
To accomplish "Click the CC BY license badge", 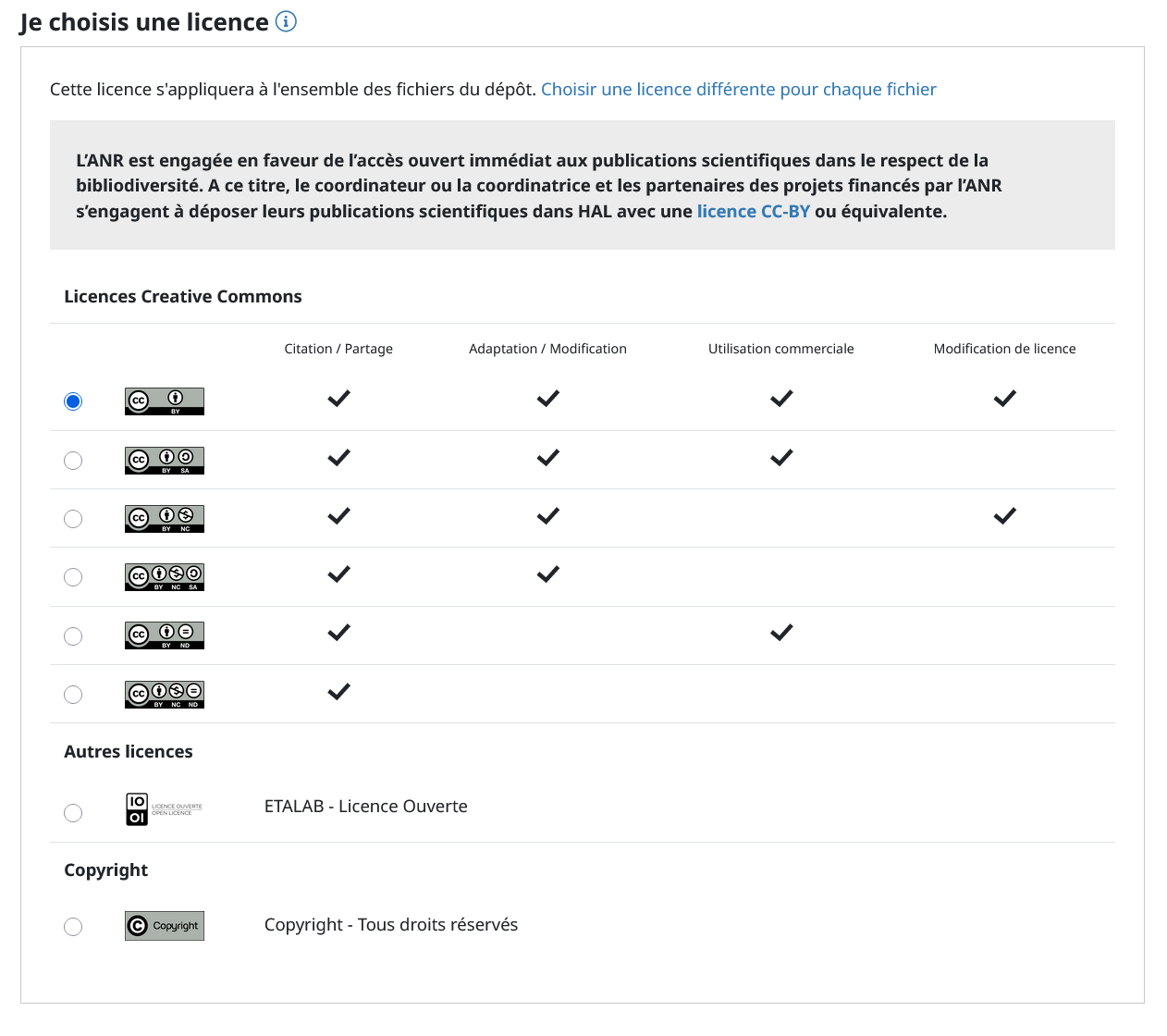I will tap(165, 401).
